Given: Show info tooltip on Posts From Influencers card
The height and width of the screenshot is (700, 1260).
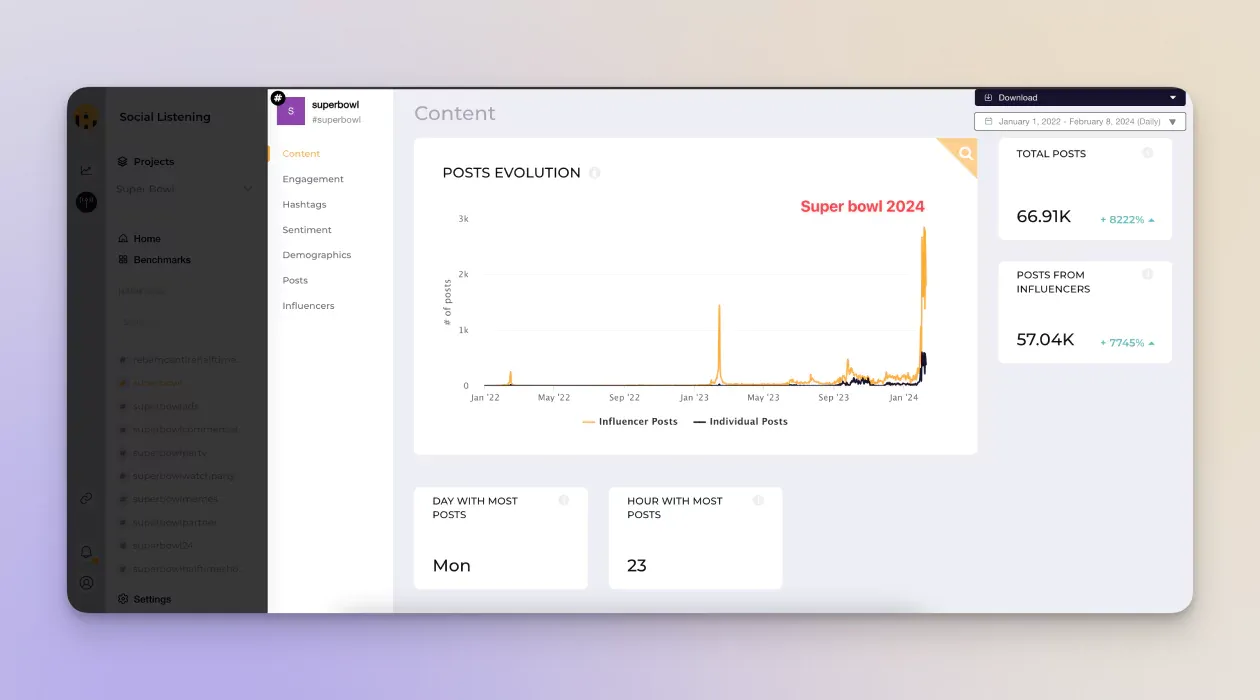Looking at the screenshot, I should pos(1148,274).
